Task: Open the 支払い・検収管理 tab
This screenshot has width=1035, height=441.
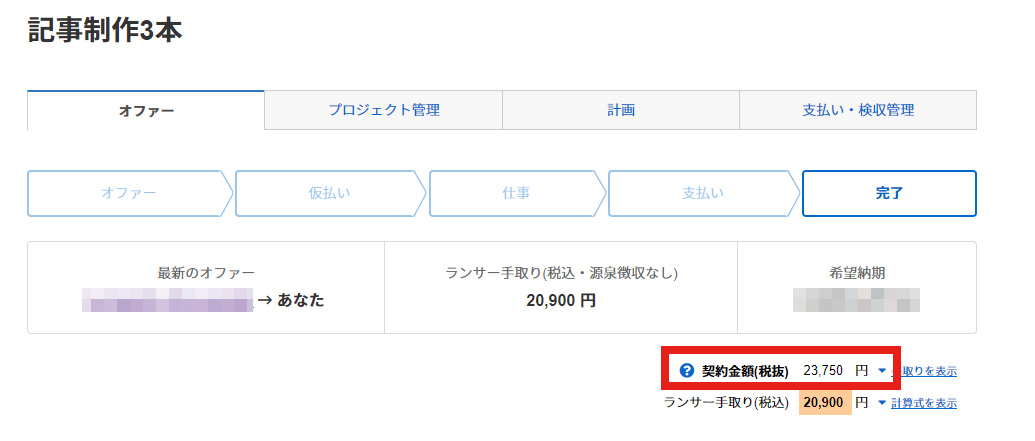Action: tap(857, 110)
